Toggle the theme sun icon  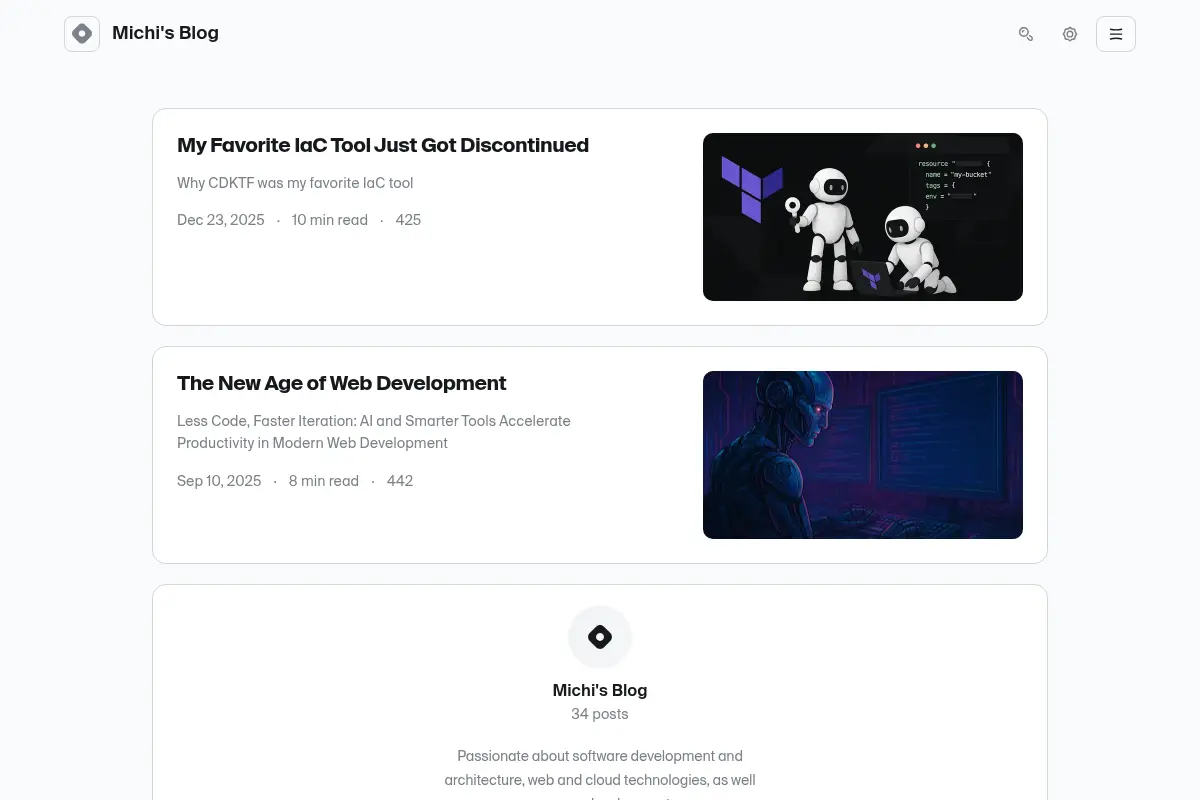[x=1070, y=34]
